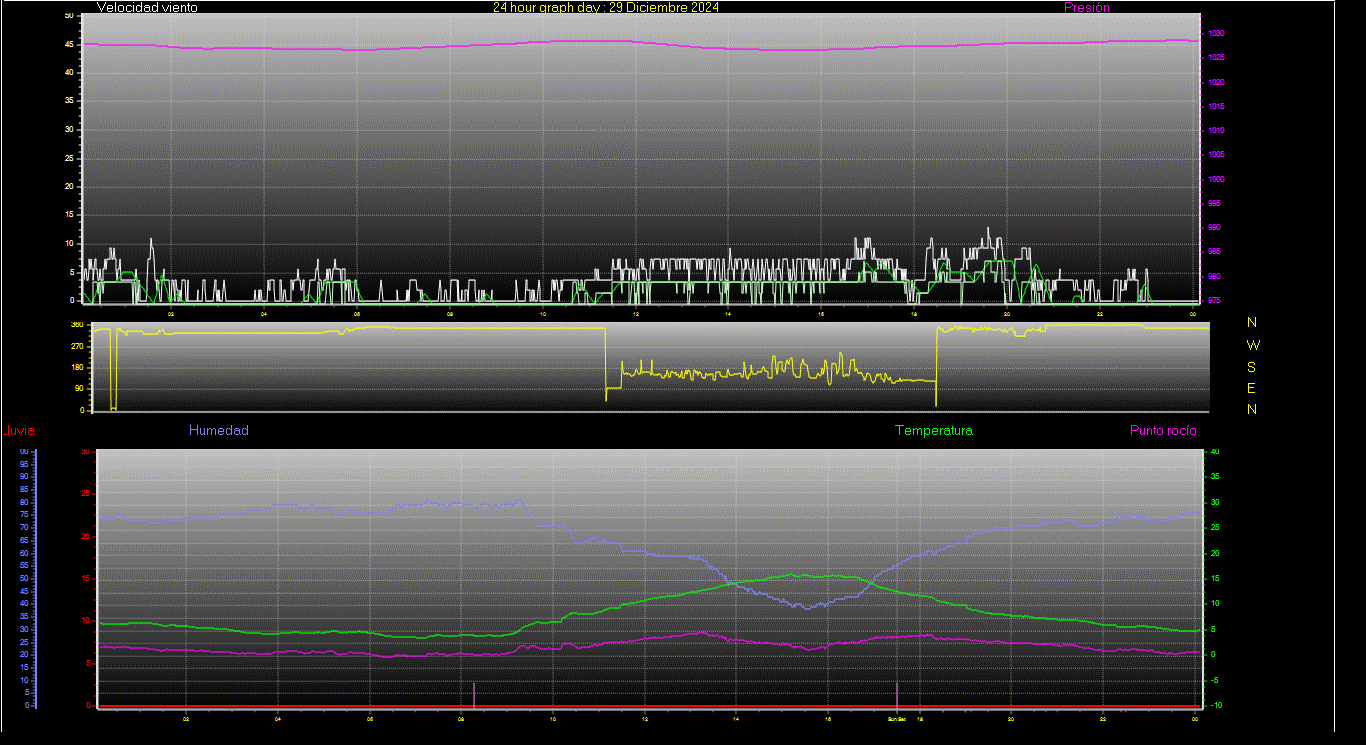
Task: Click the '985' pressure axis value
Action: pos(1214,252)
